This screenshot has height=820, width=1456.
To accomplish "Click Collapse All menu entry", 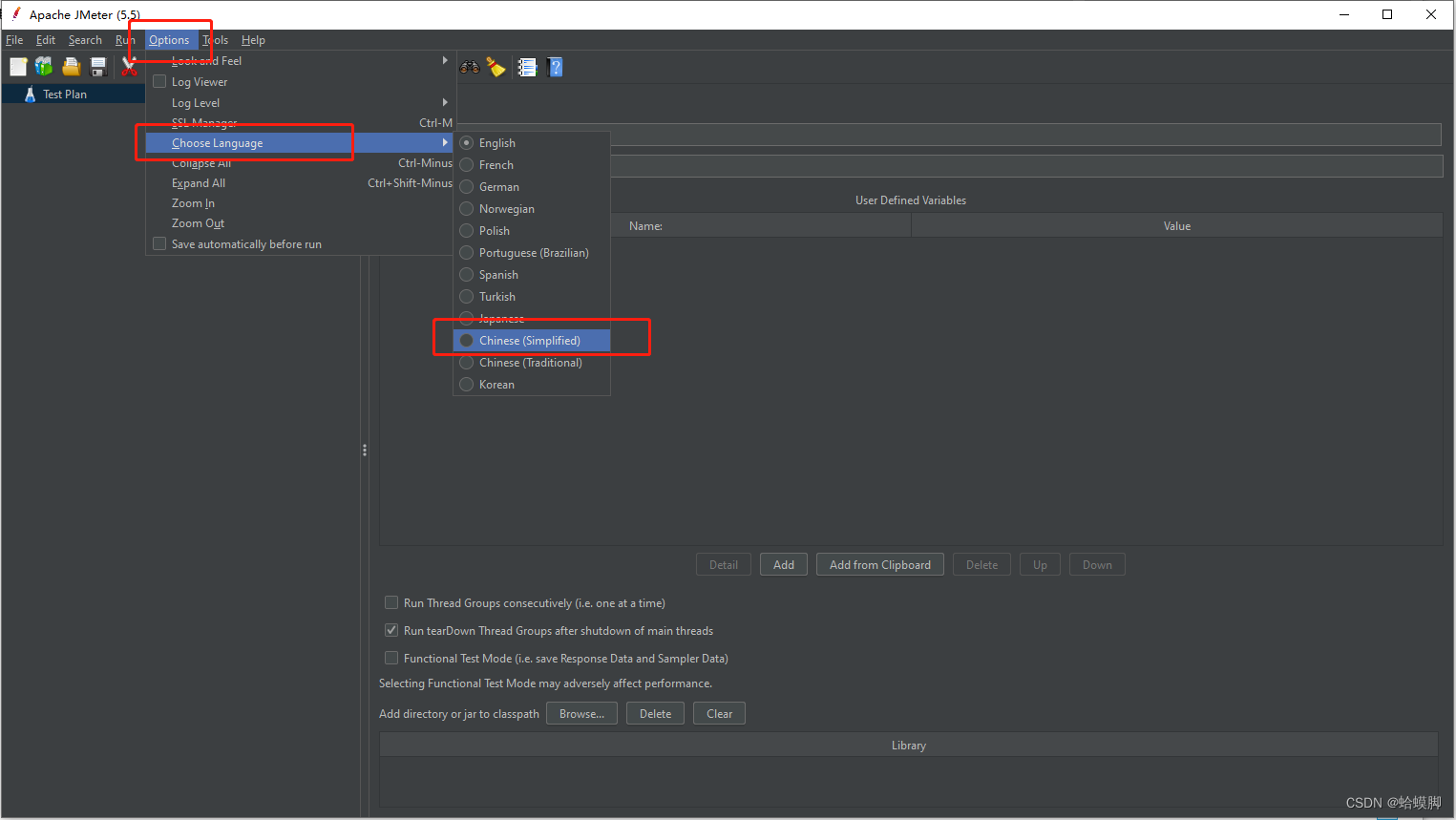I will pos(300,163).
